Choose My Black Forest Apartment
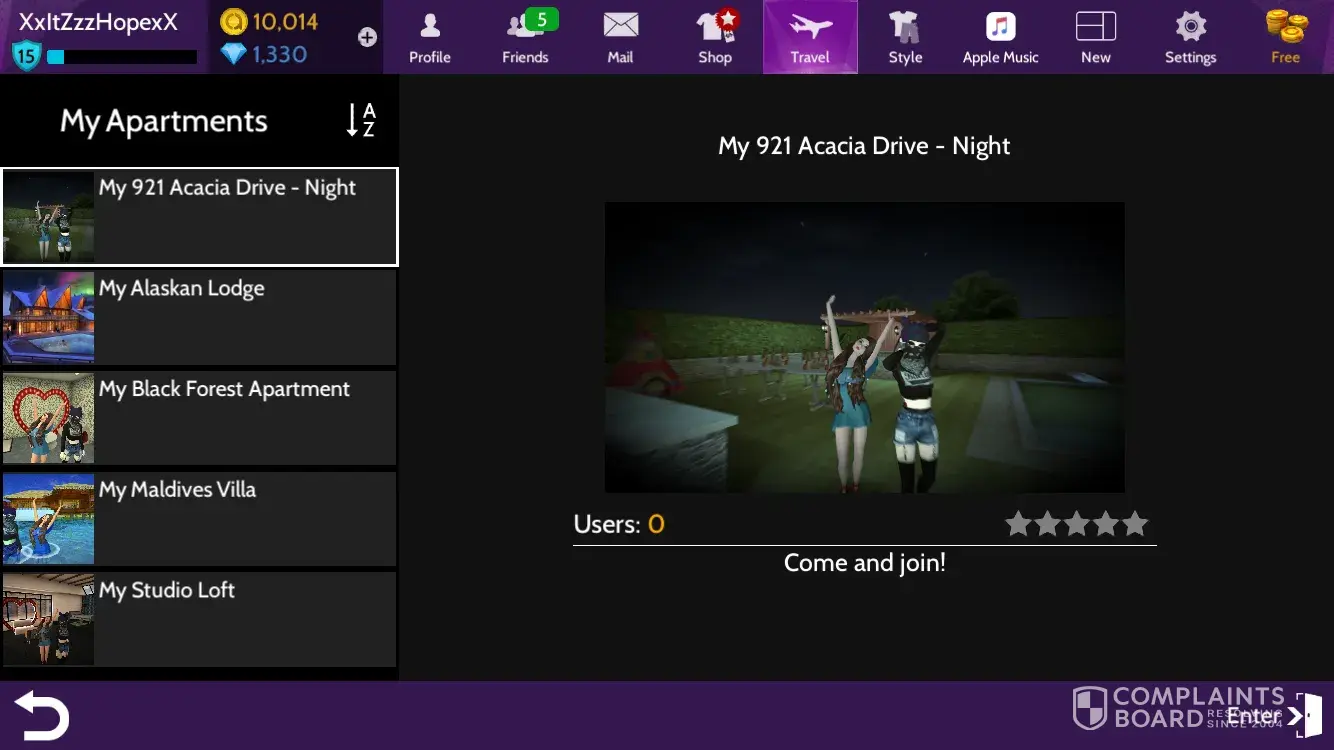This screenshot has height=750, width=1334. click(199, 418)
